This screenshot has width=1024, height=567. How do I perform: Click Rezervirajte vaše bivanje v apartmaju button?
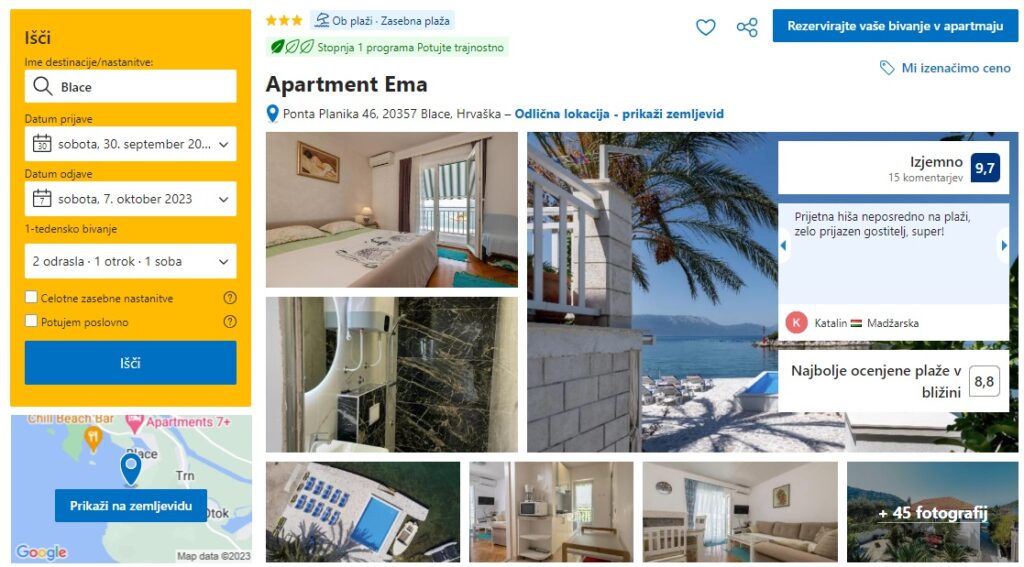point(895,26)
